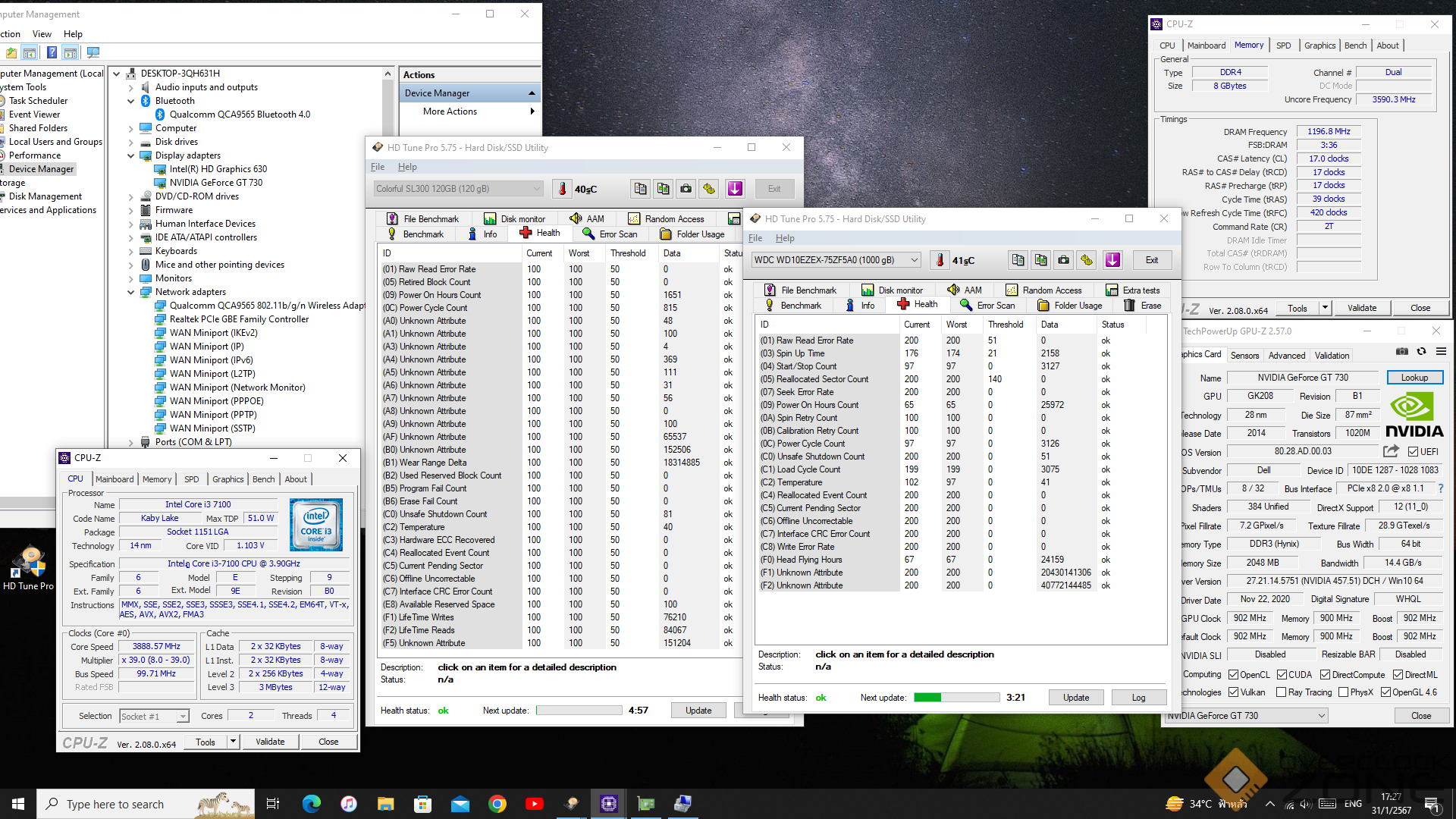This screenshot has width=1456, height=819.
Task: Click the green health next-update progress bar
Action: click(x=957, y=698)
